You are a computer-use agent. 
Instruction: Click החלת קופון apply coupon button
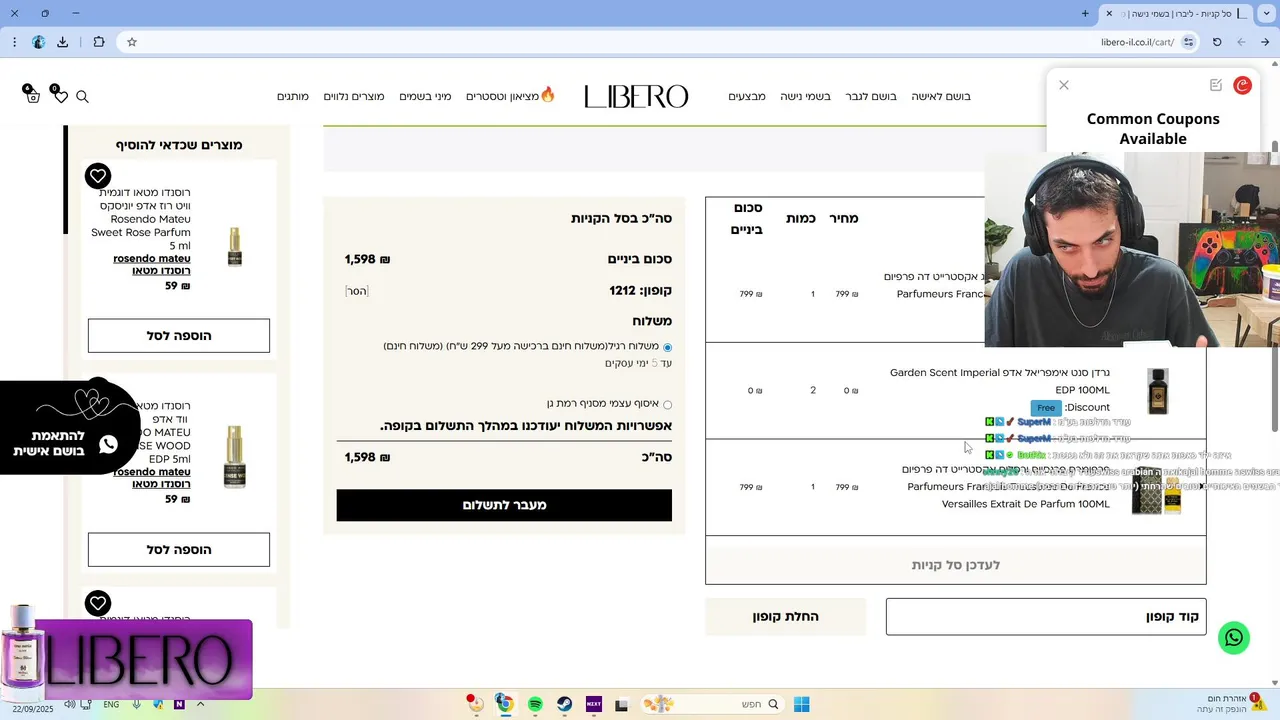point(785,617)
